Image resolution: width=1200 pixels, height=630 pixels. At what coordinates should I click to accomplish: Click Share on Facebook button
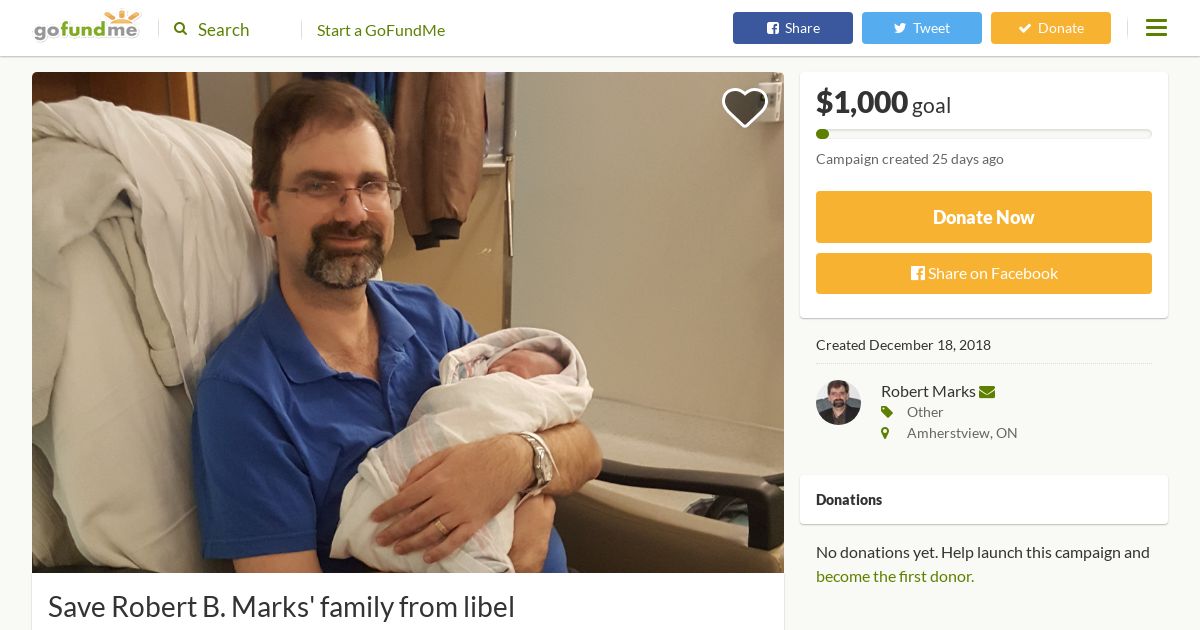(984, 273)
